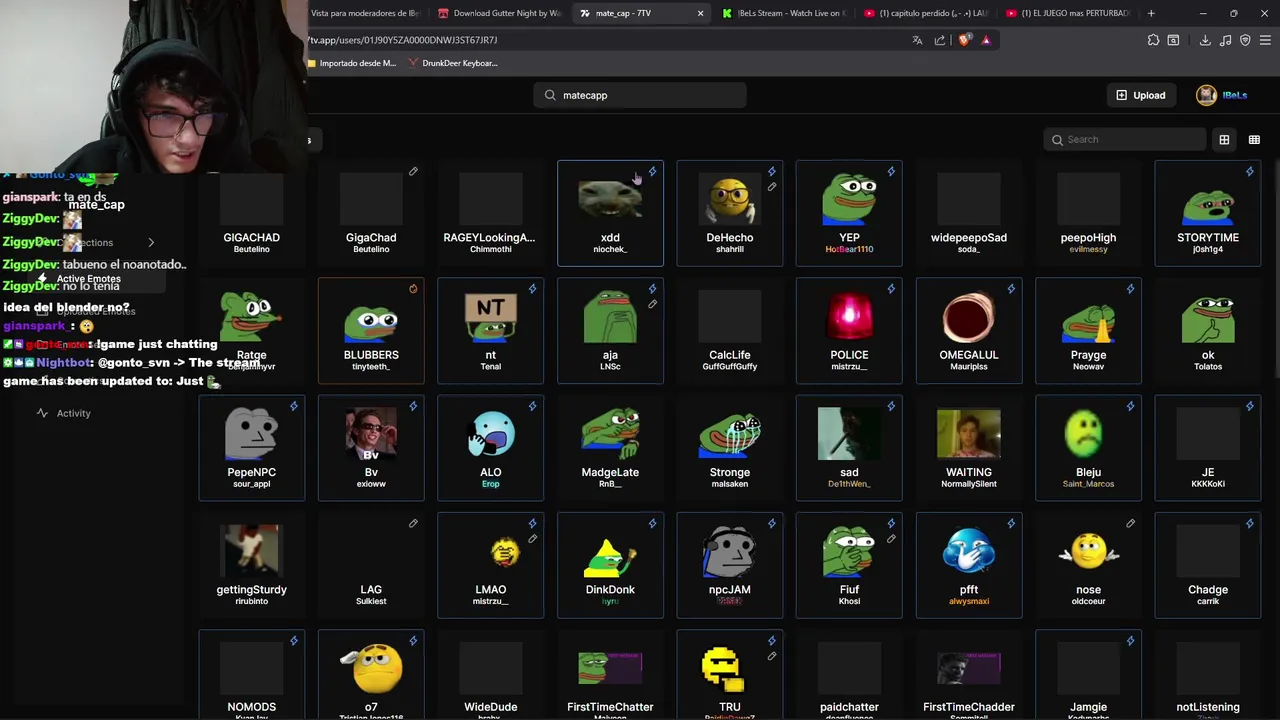Switch to the '(1) capitulo perdido' YouTube tab
The height and width of the screenshot is (720, 1280).
[x=925, y=13]
